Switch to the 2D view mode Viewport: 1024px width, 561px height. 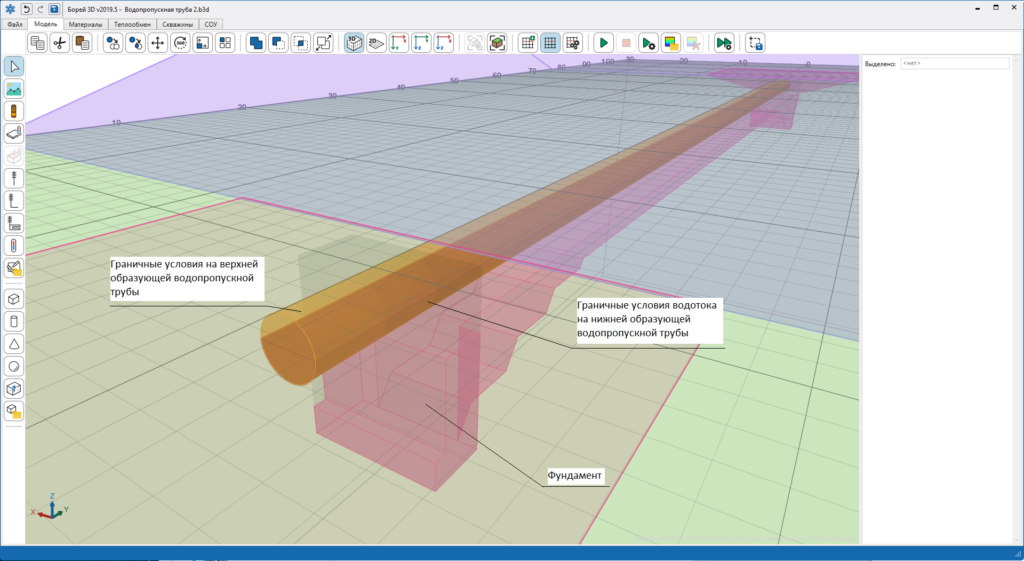(x=376, y=43)
